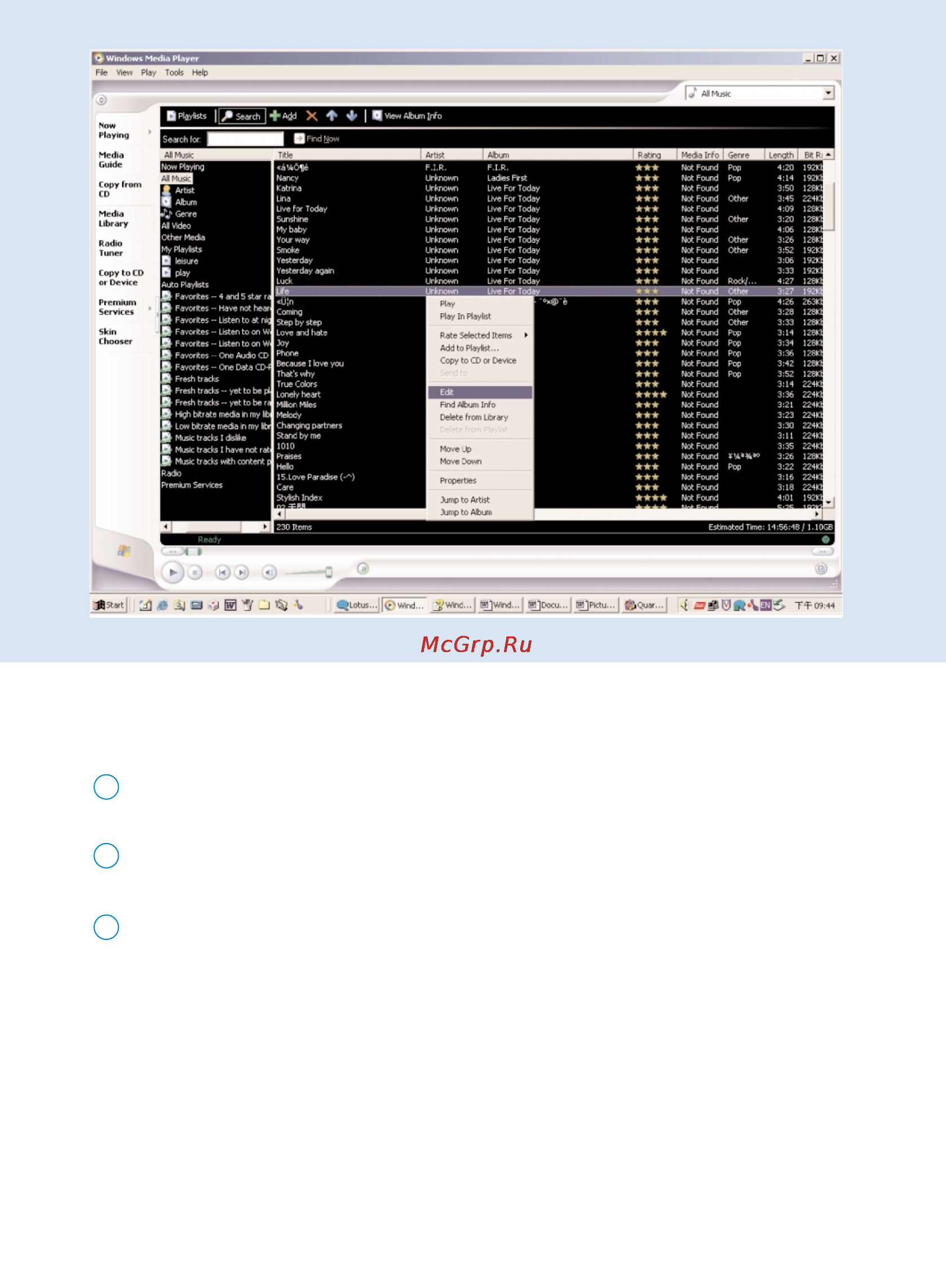Viewport: 946px width, 1288px height.
Task: Click the track list scroll down arrow
Action: tap(829, 502)
